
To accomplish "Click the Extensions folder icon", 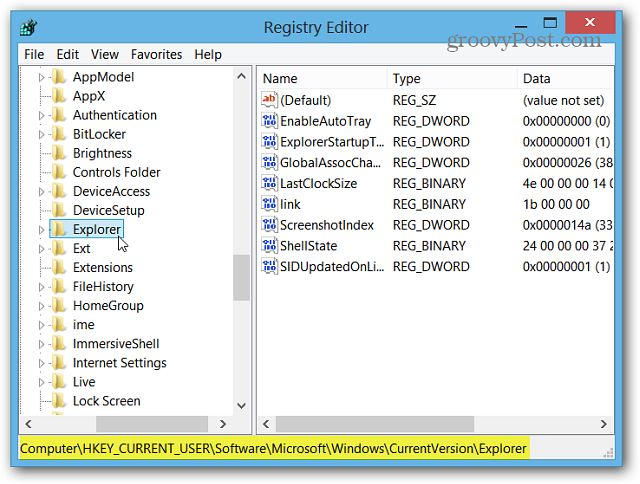I will pos(60,267).
